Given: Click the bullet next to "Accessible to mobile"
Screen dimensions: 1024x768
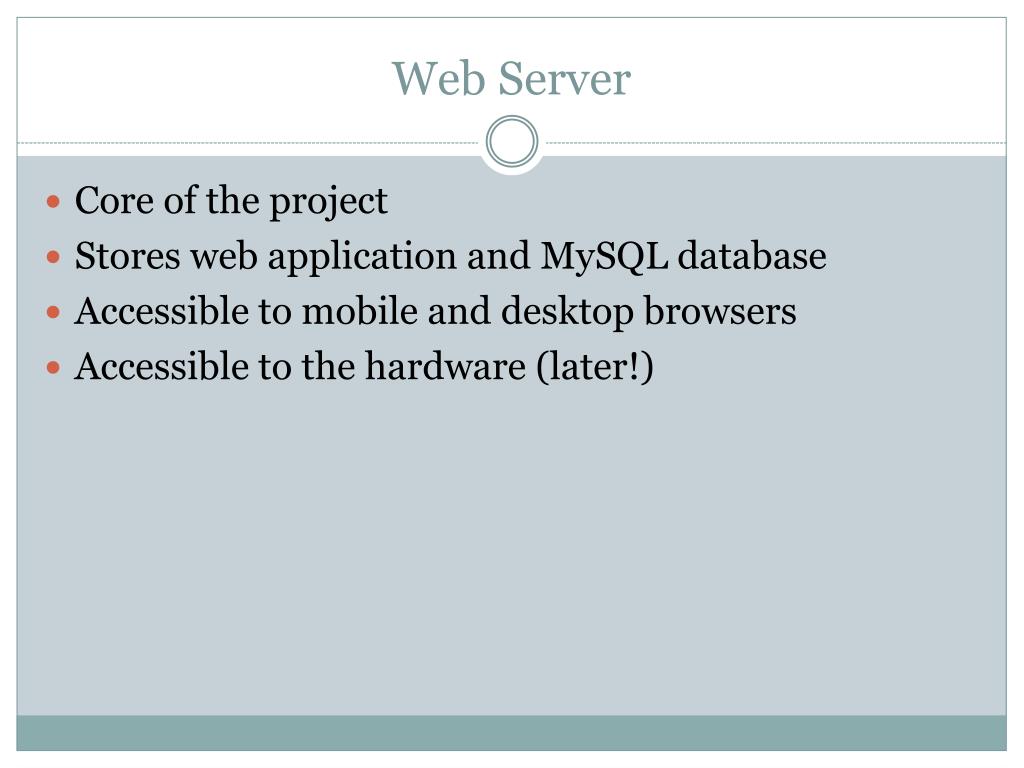Looking at the screenshot, I should click(x=54, y=312).
